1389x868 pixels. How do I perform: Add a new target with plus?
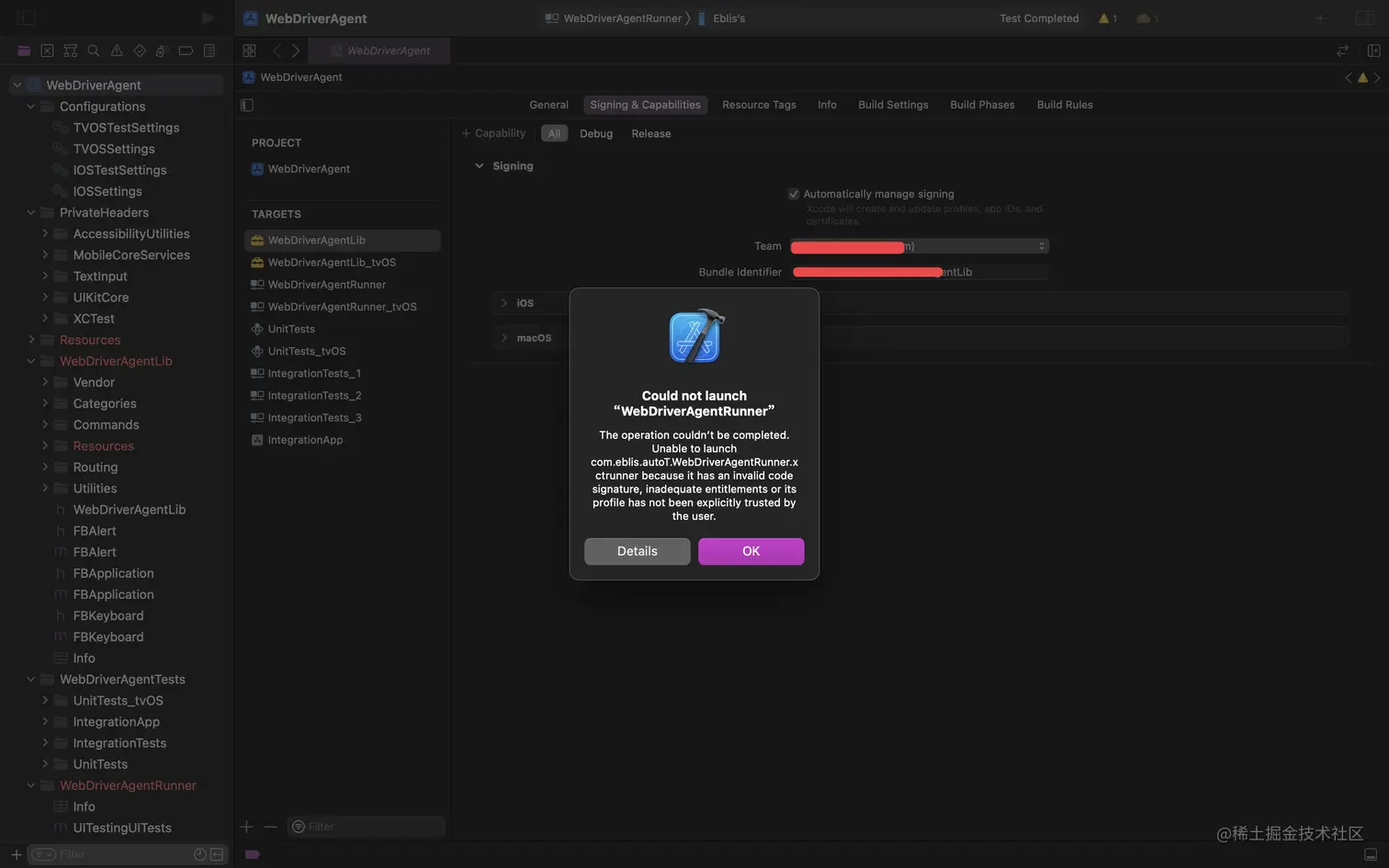tap(246, 827)
